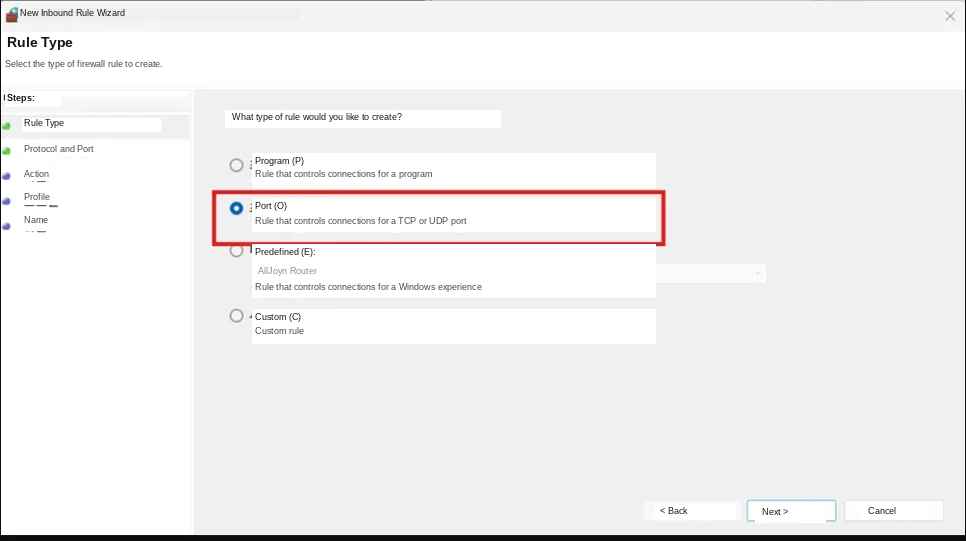Click the 'Rule Type' page heading

tap(39, 43)
